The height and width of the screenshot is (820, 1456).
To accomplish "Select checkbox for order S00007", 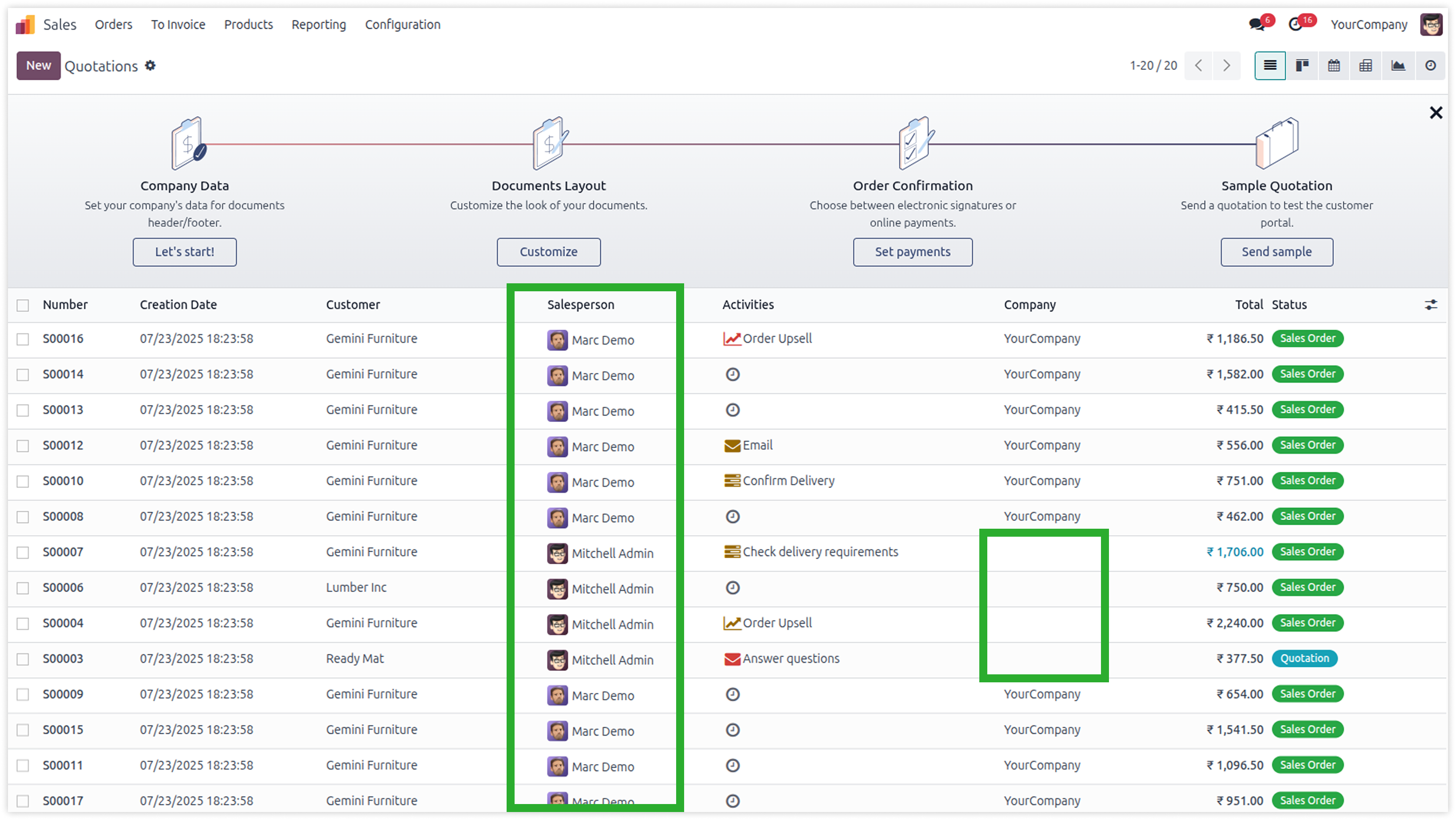I will [22, 553].
